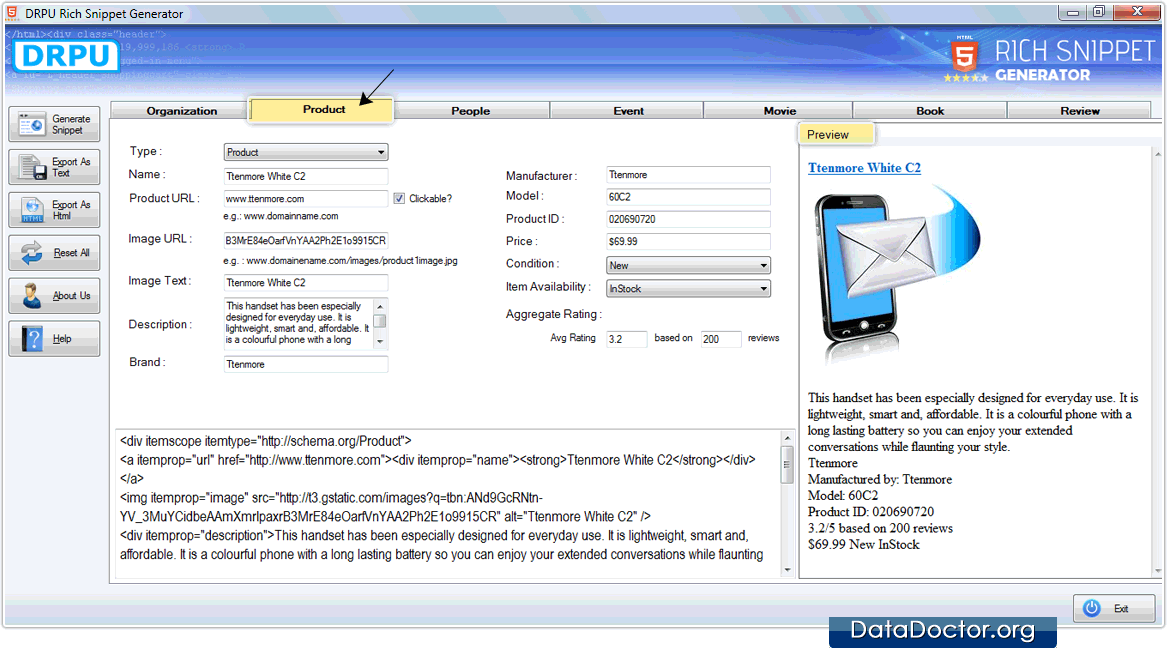Click the Image URL input field
This screenshot has height=648, width=1167.
pos(306,240)
